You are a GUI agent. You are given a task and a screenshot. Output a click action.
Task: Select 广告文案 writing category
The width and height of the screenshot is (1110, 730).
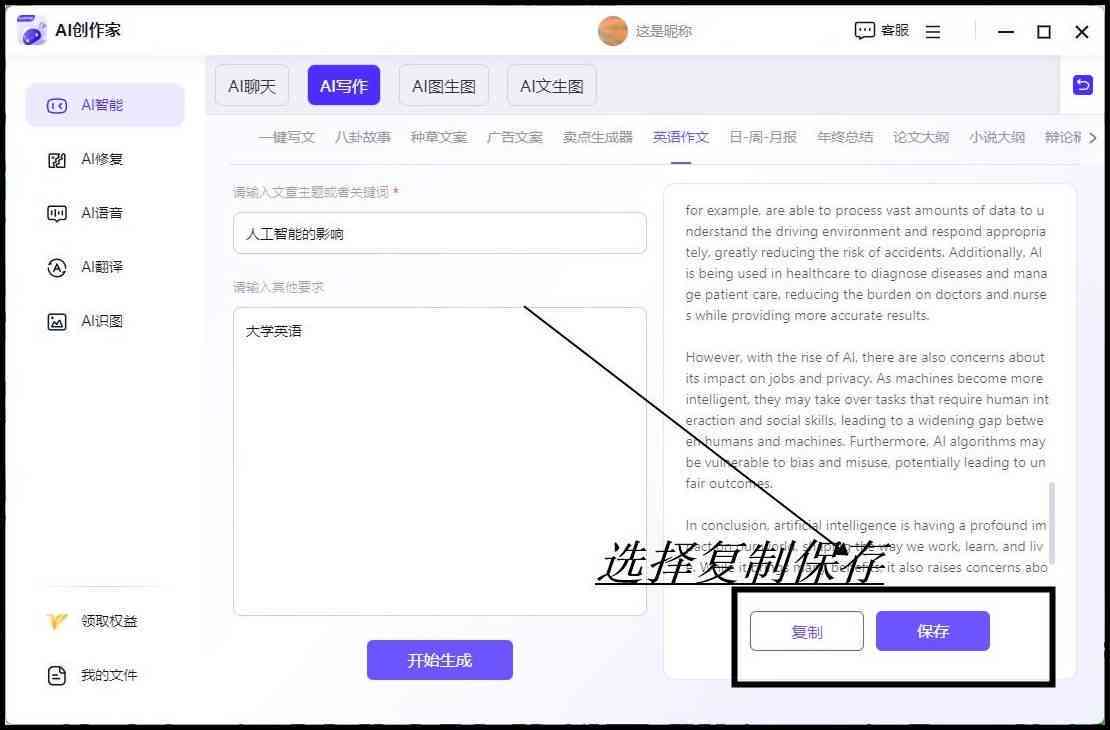[515, 137]
